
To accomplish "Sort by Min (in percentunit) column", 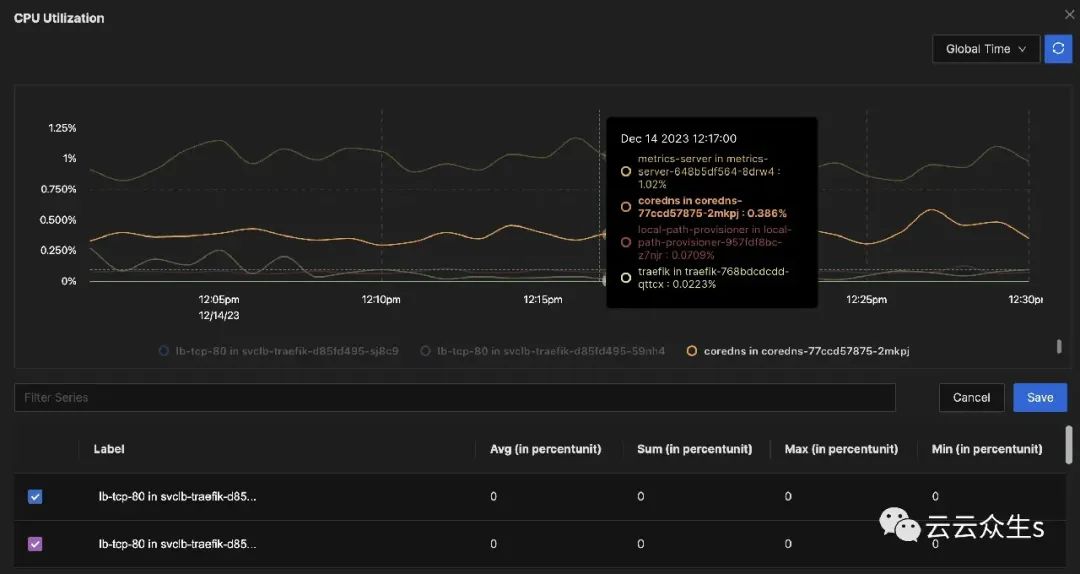I will (986, 449).
